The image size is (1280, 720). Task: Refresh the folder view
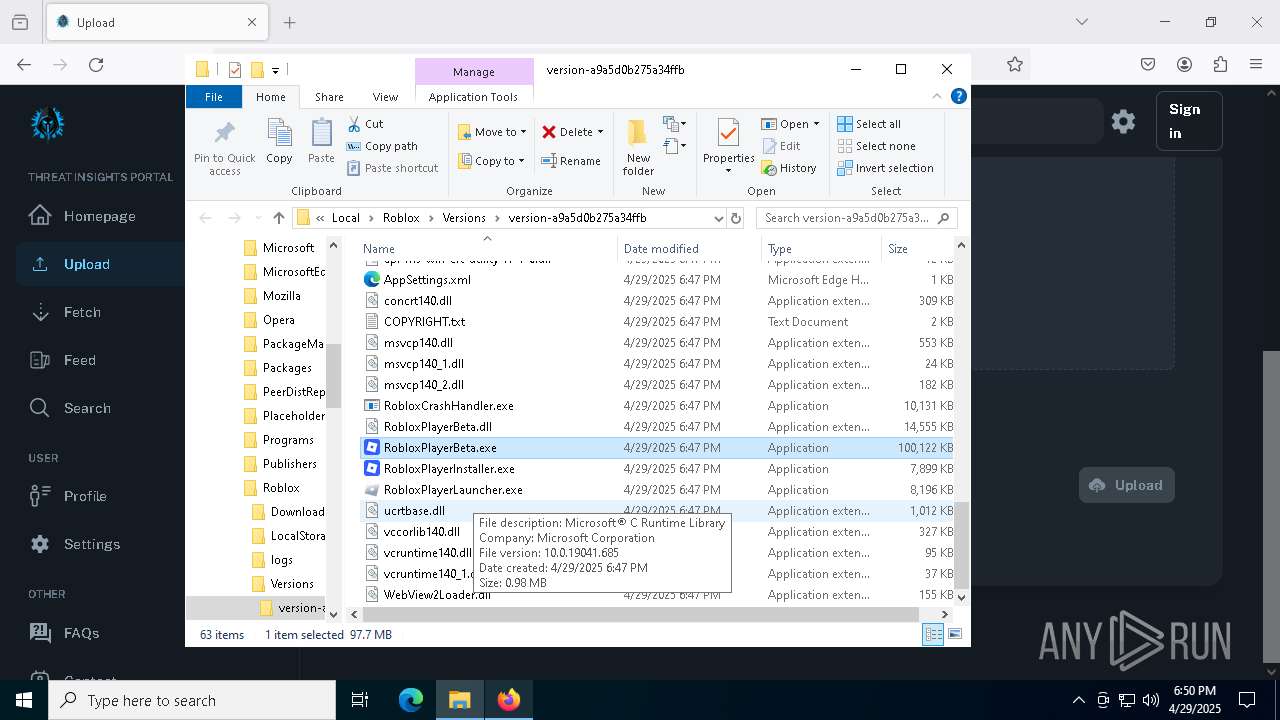coord(736,218)
